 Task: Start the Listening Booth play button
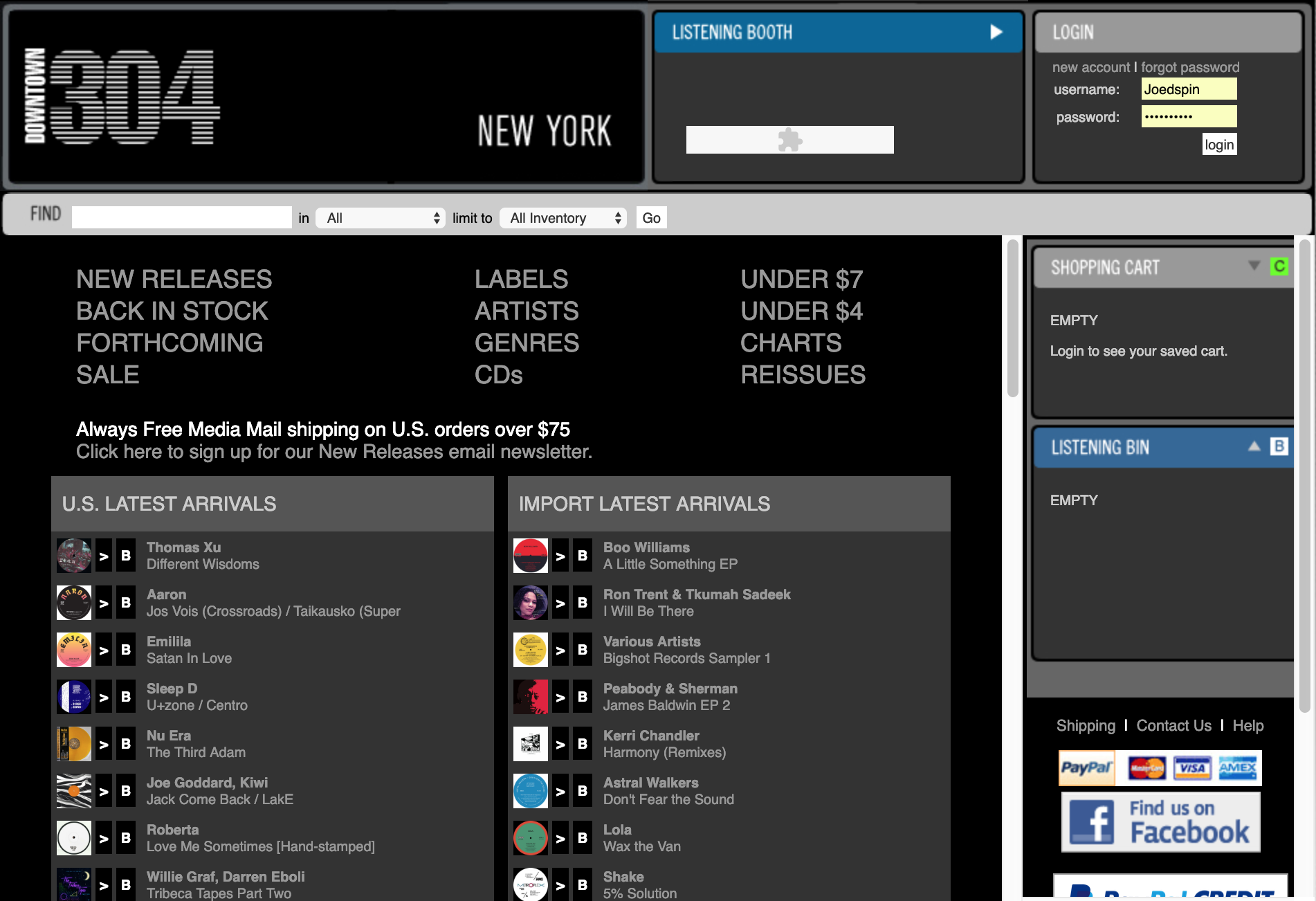click(996, 32)
